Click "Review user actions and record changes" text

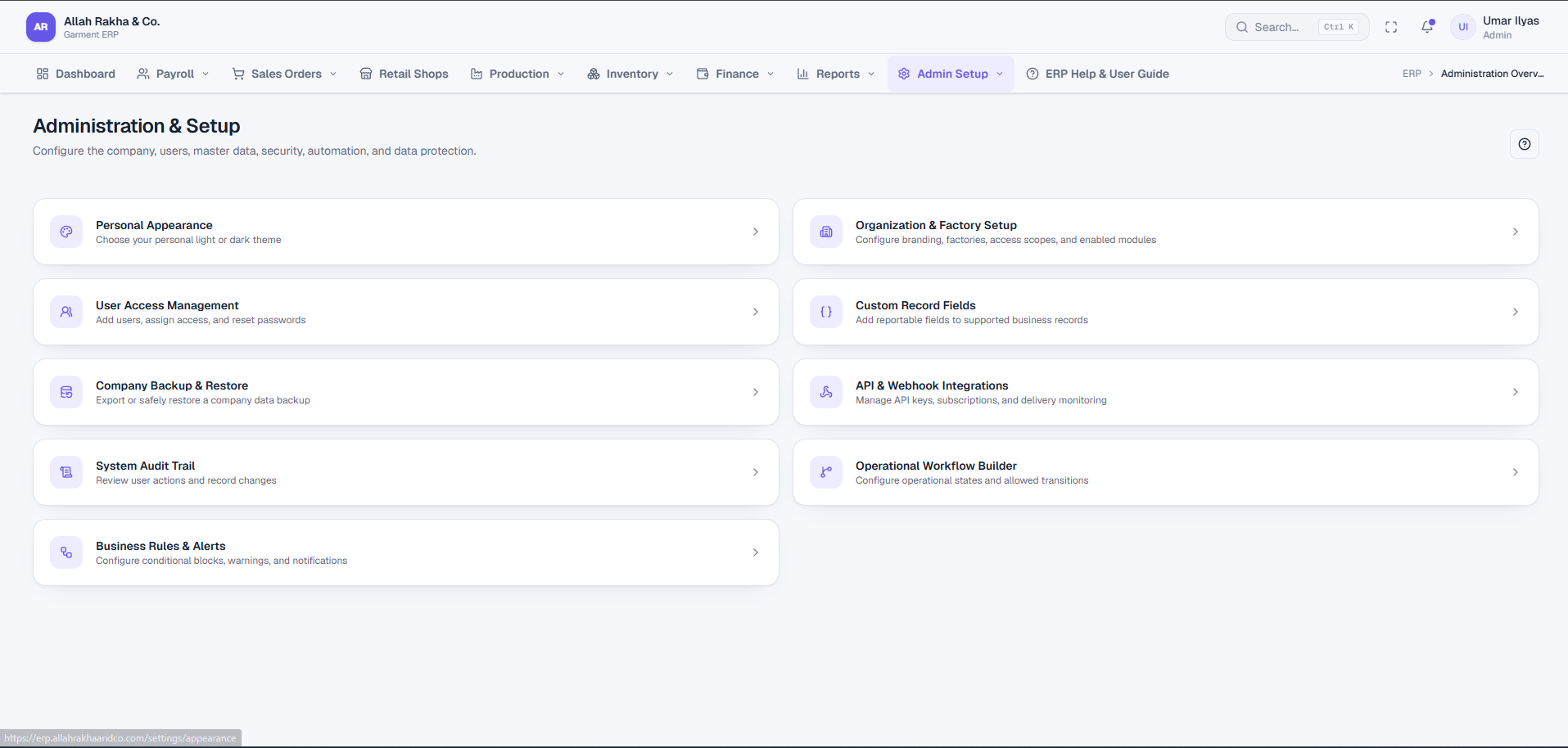pos(186,480)
